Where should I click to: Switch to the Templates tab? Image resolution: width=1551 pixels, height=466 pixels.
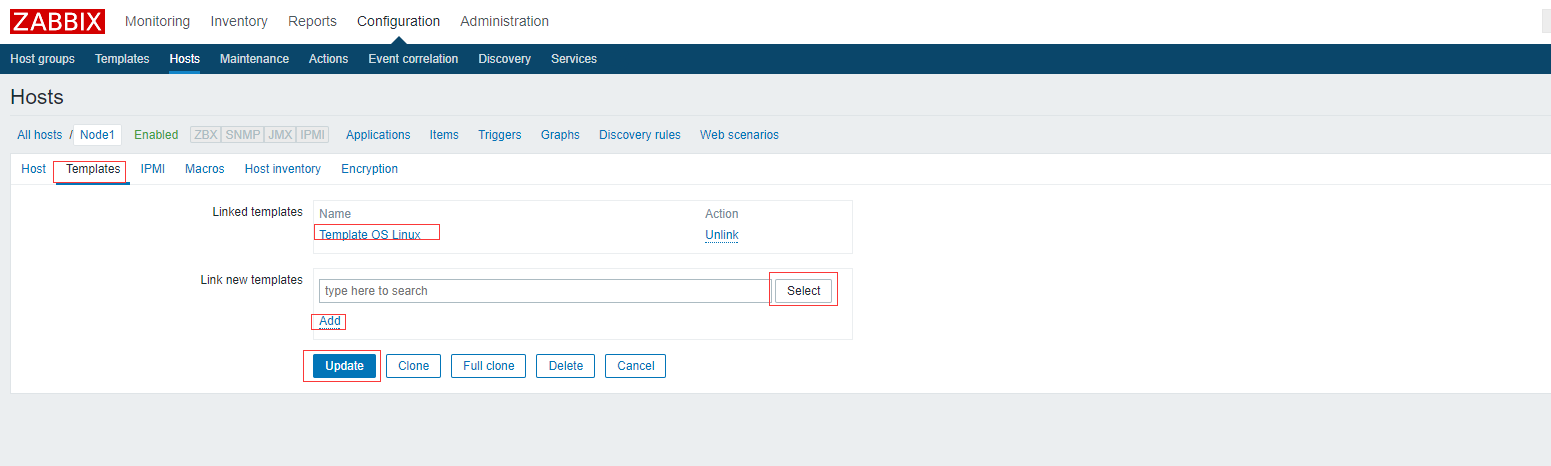tap(93, 169)
